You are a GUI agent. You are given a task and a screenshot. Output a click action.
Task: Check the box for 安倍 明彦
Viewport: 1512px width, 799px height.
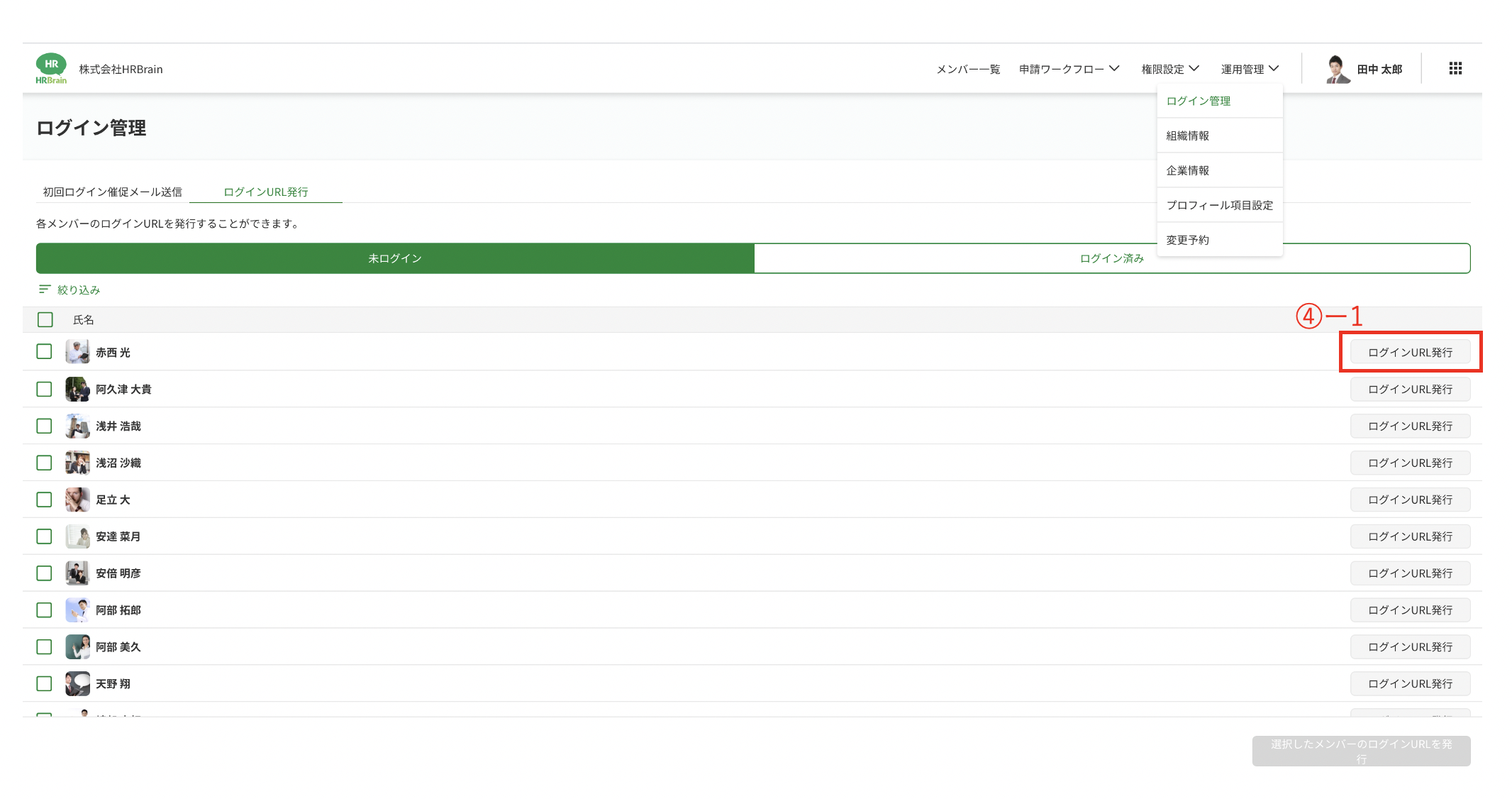44,573
